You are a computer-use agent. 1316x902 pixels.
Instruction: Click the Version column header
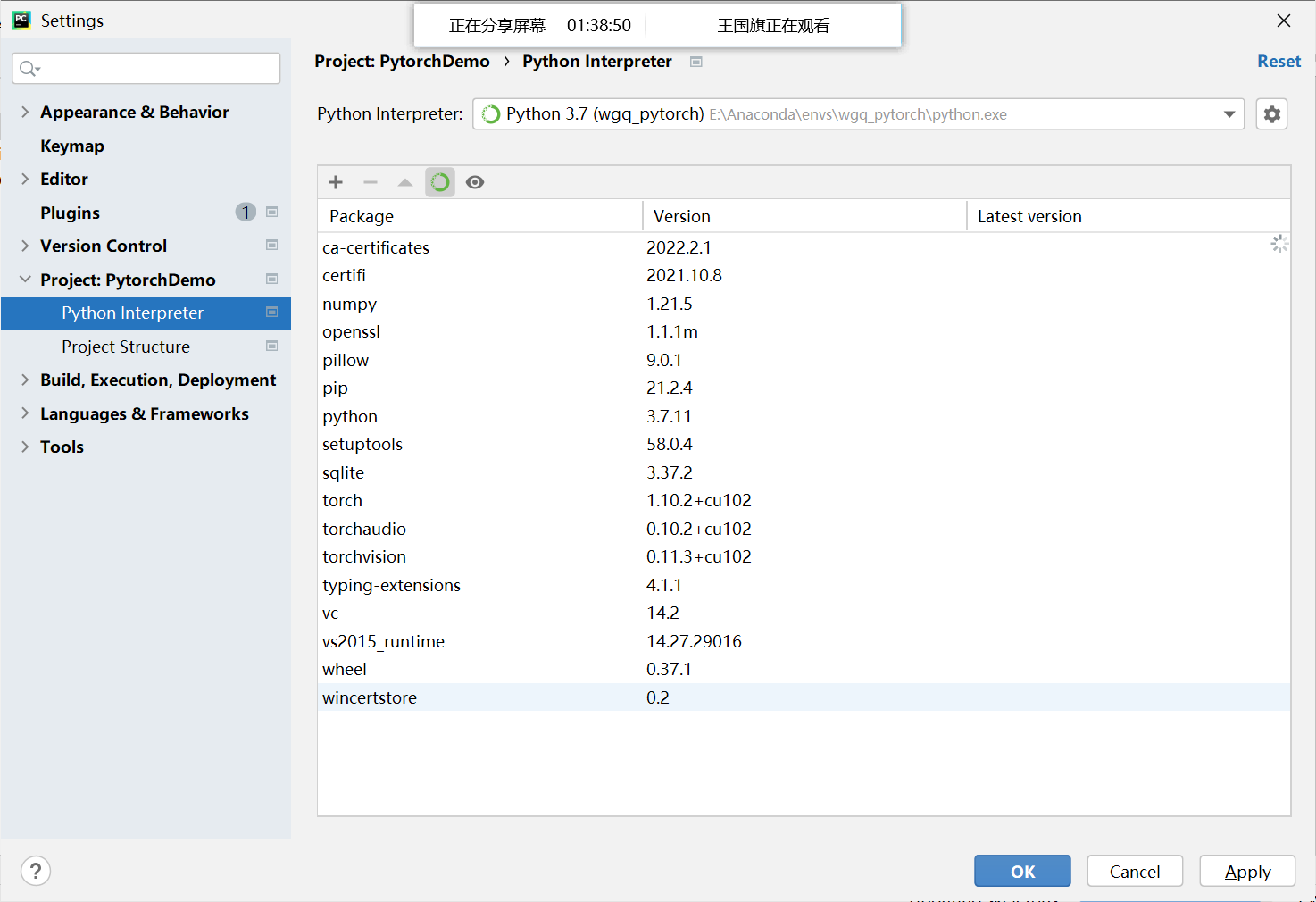[804, 216]
